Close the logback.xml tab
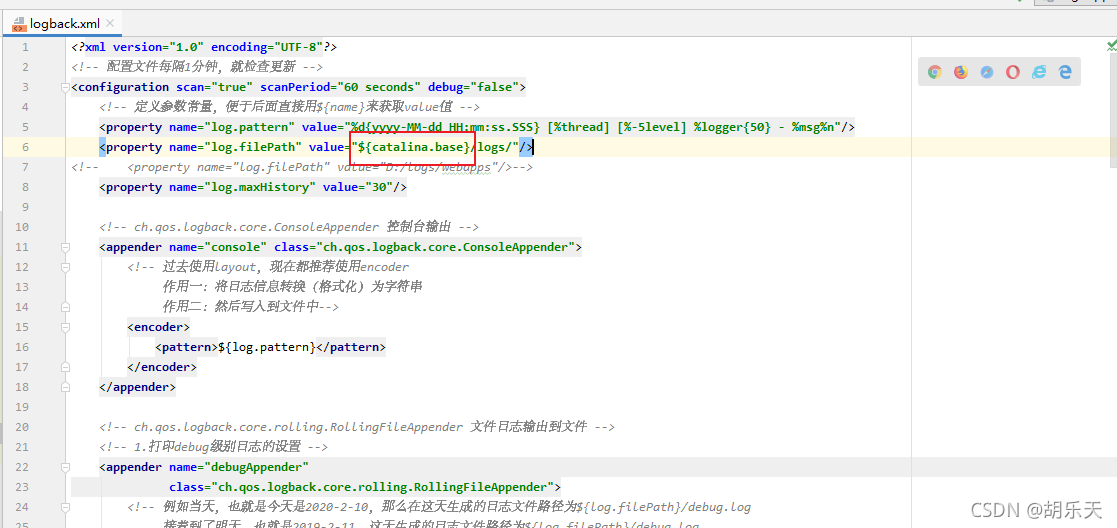 [110, 24]
